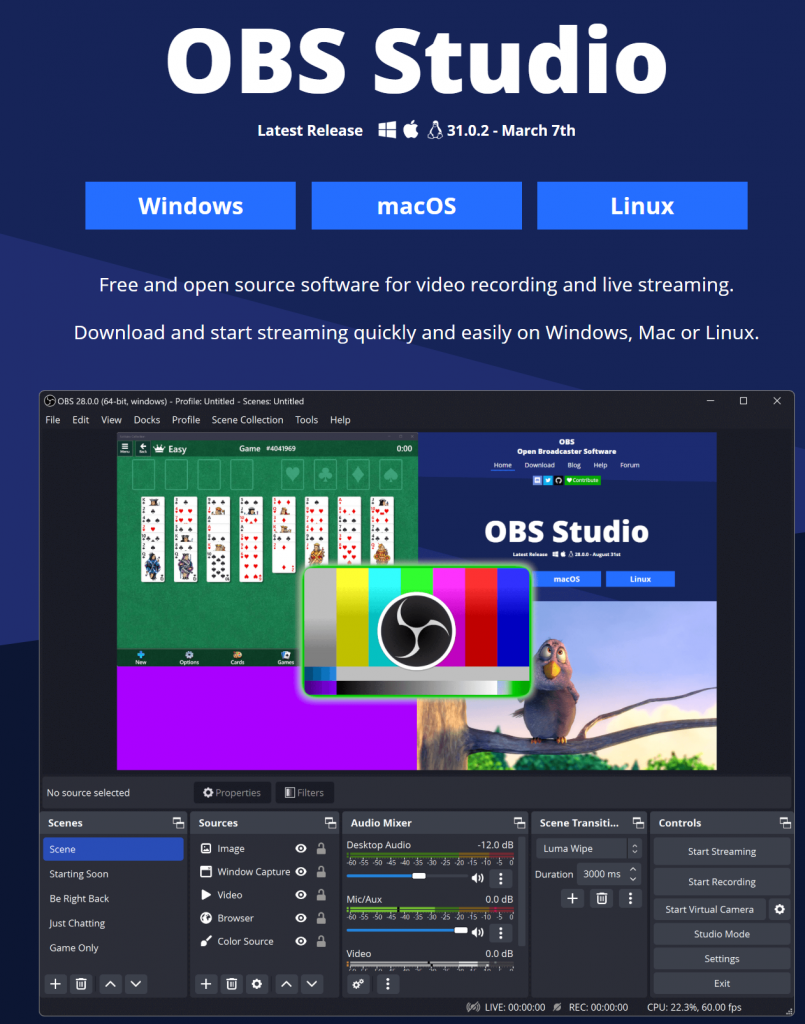Open the Docks menu

147,420
